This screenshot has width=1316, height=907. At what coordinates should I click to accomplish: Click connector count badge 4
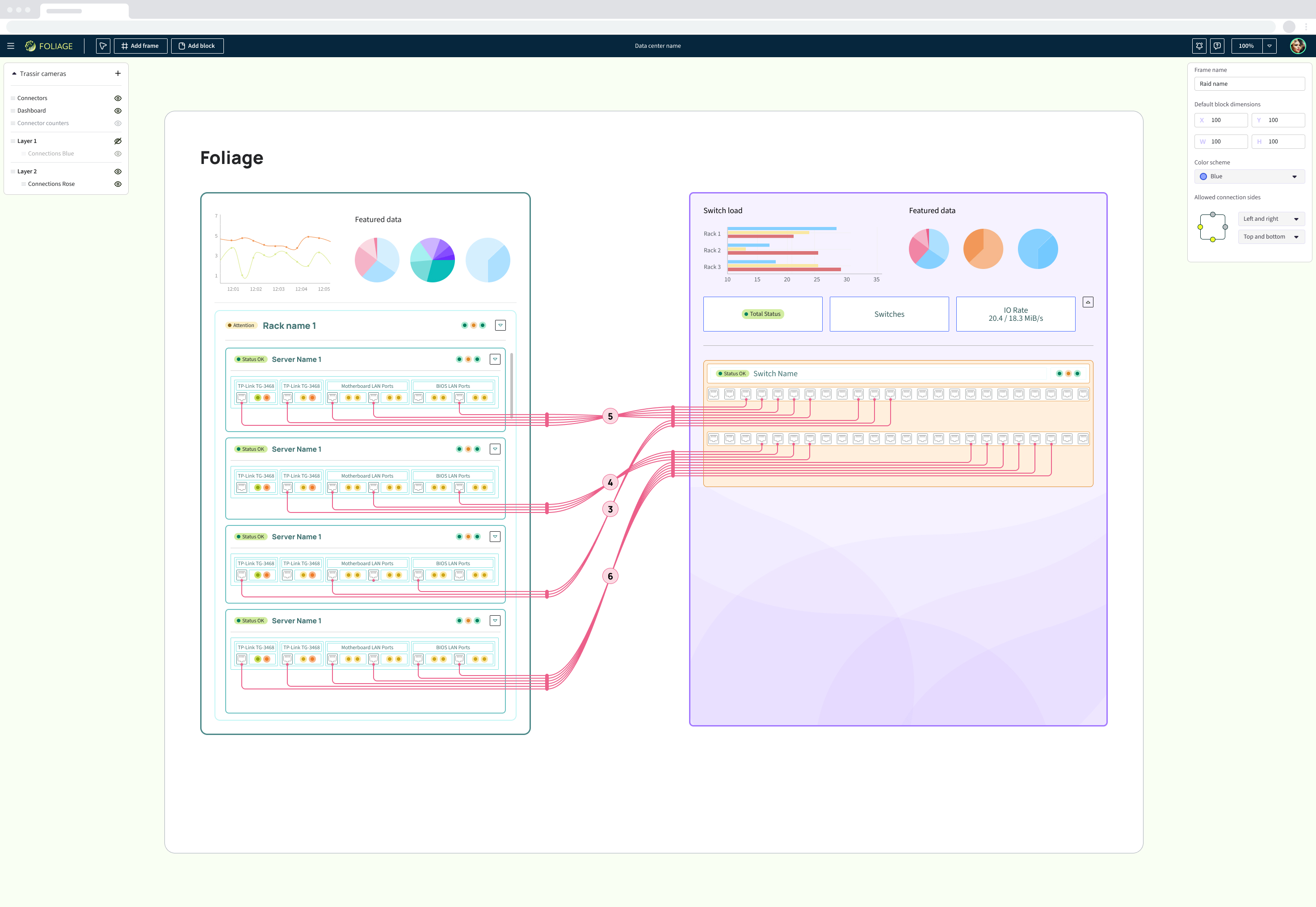pos(610,483)
